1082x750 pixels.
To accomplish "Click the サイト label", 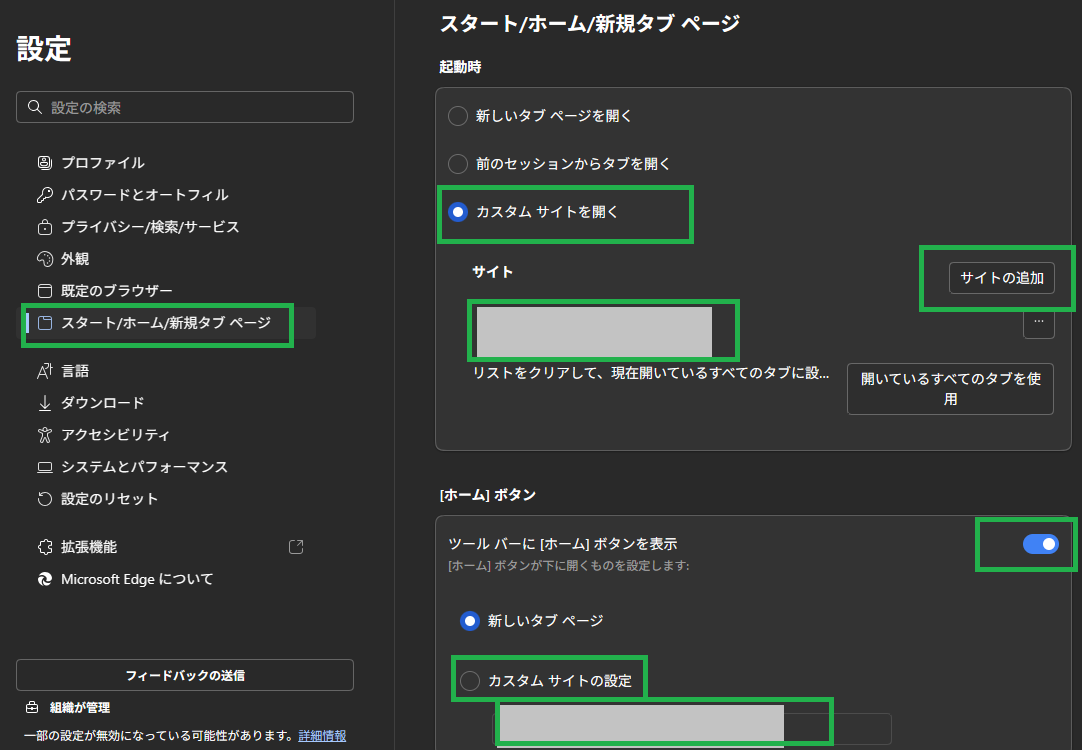I will (x=492, y=272).
